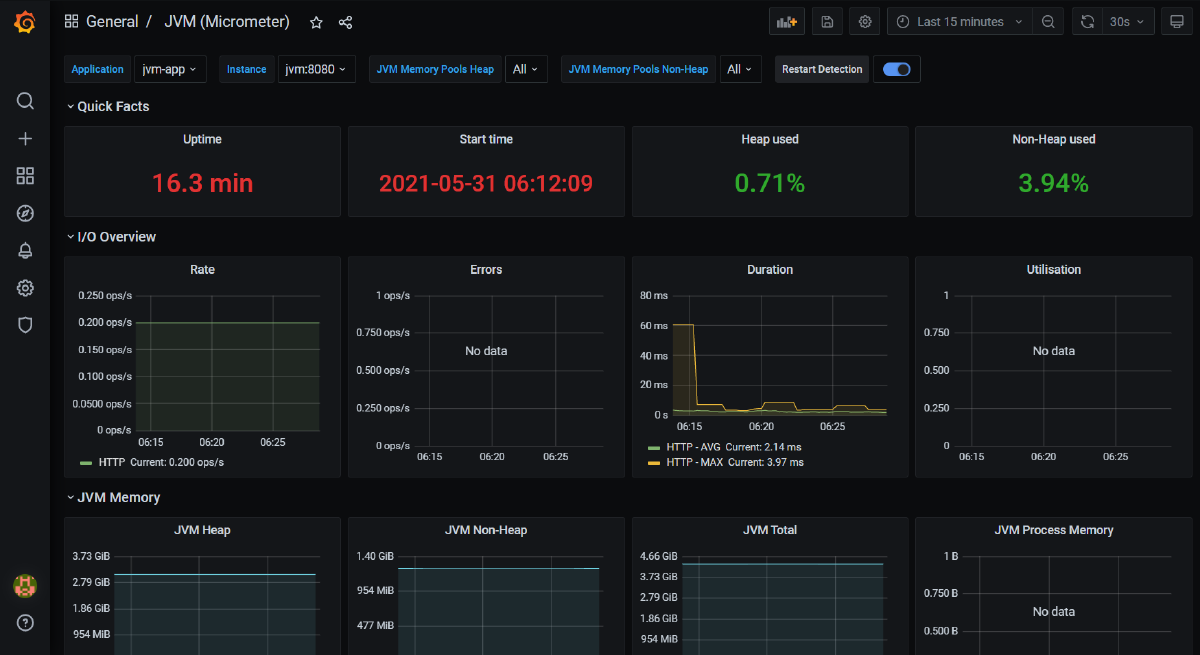
Task: Click the share dashboard icon
Action: 345,22
